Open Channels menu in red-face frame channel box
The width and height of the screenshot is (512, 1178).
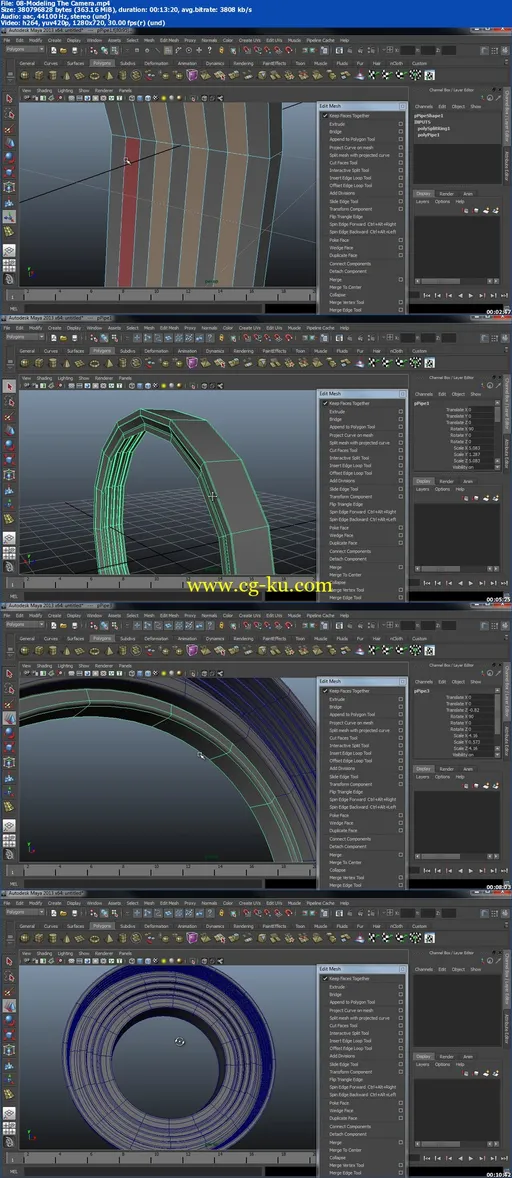424,107
